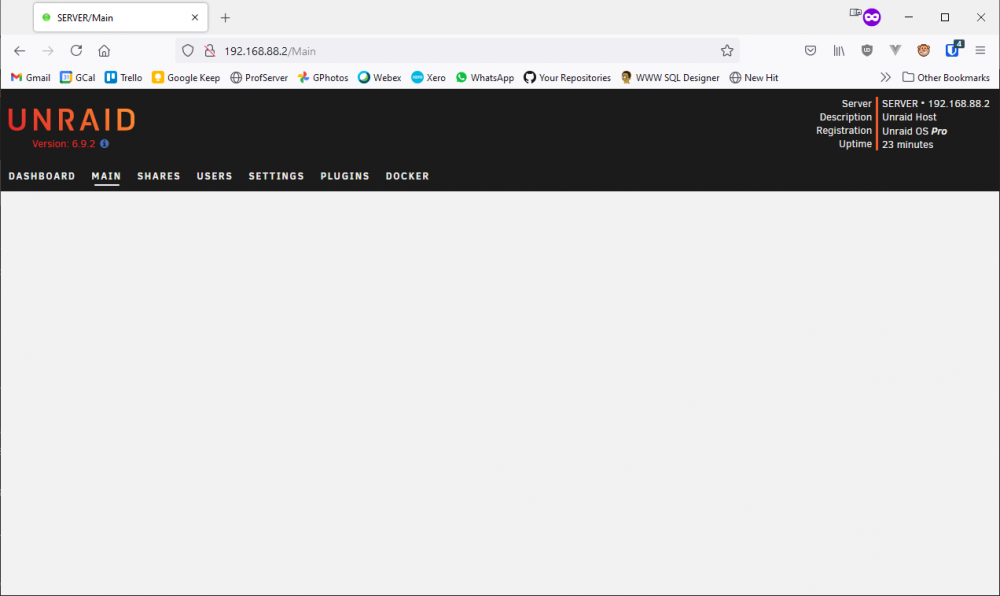
Task: Open the Google Keep bookmark
Action: coord(186,78)
